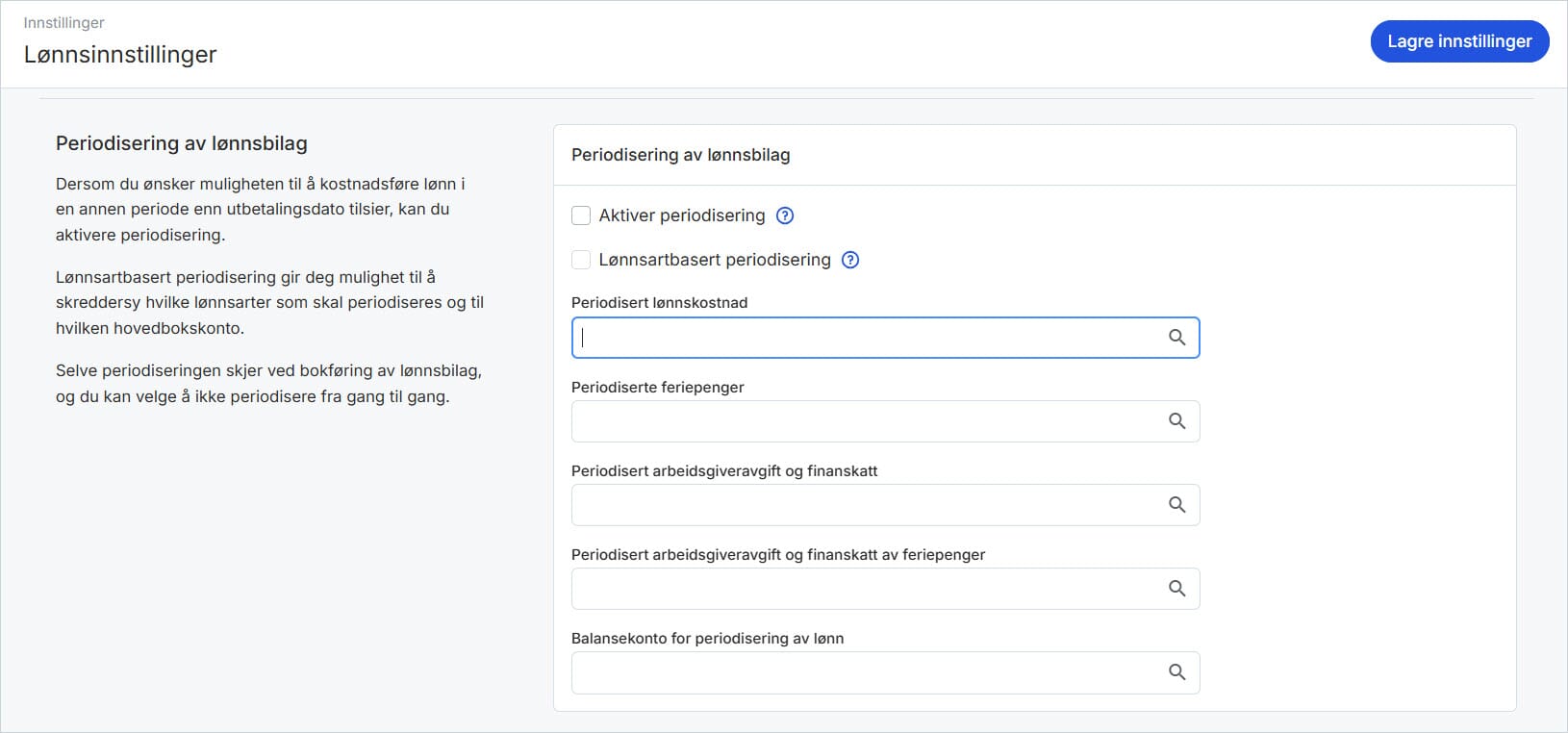The width and height of the screenshot is (1568, 733).
Task: Click the Innstillinger breadcrumb text
Action: point(63,22)
